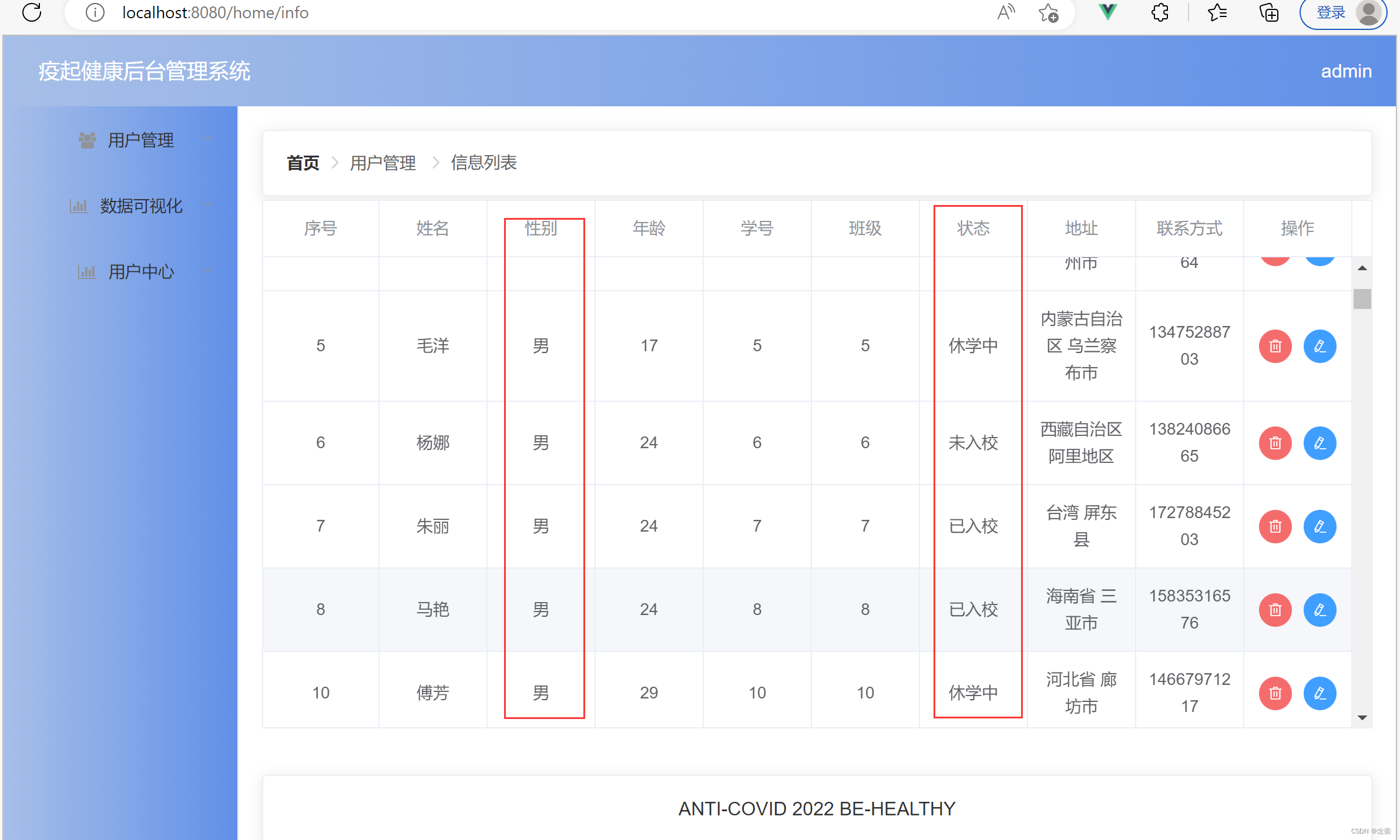Delete the row for 毛洋
This screenshot has height=840, width=1400.
pos(1275,346)
